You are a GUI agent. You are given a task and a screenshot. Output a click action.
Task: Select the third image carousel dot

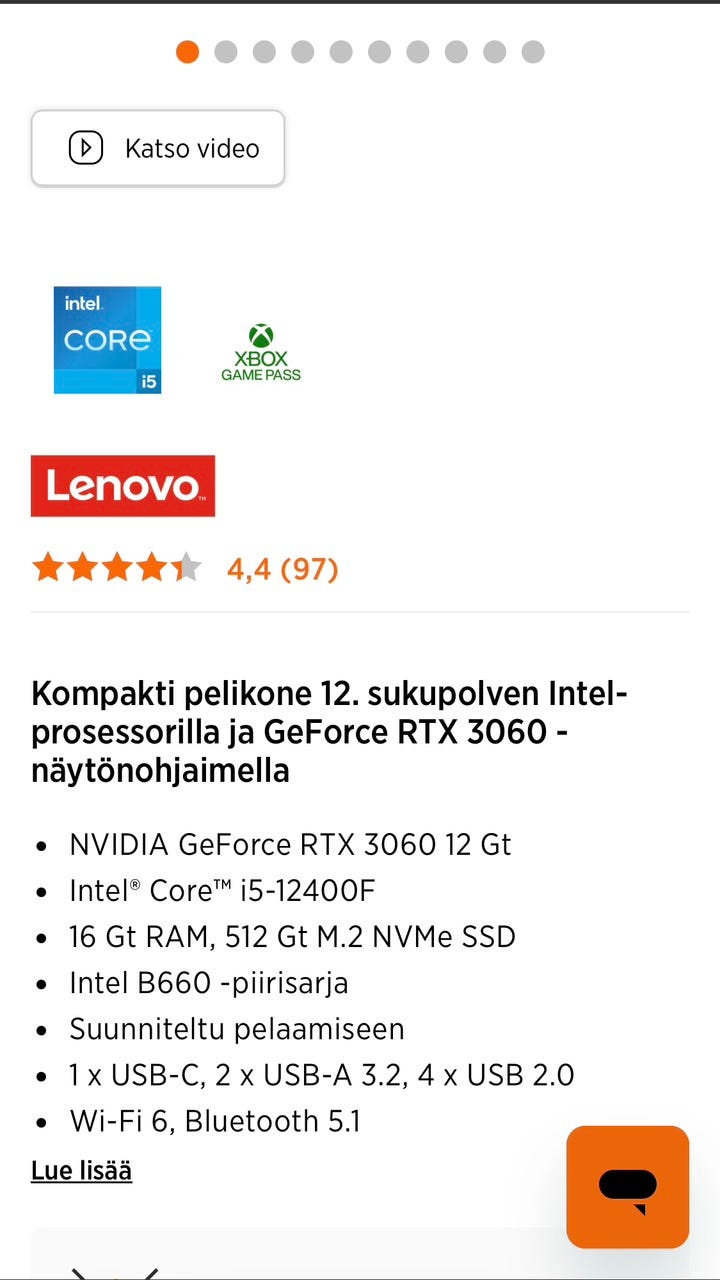point(264,51)
